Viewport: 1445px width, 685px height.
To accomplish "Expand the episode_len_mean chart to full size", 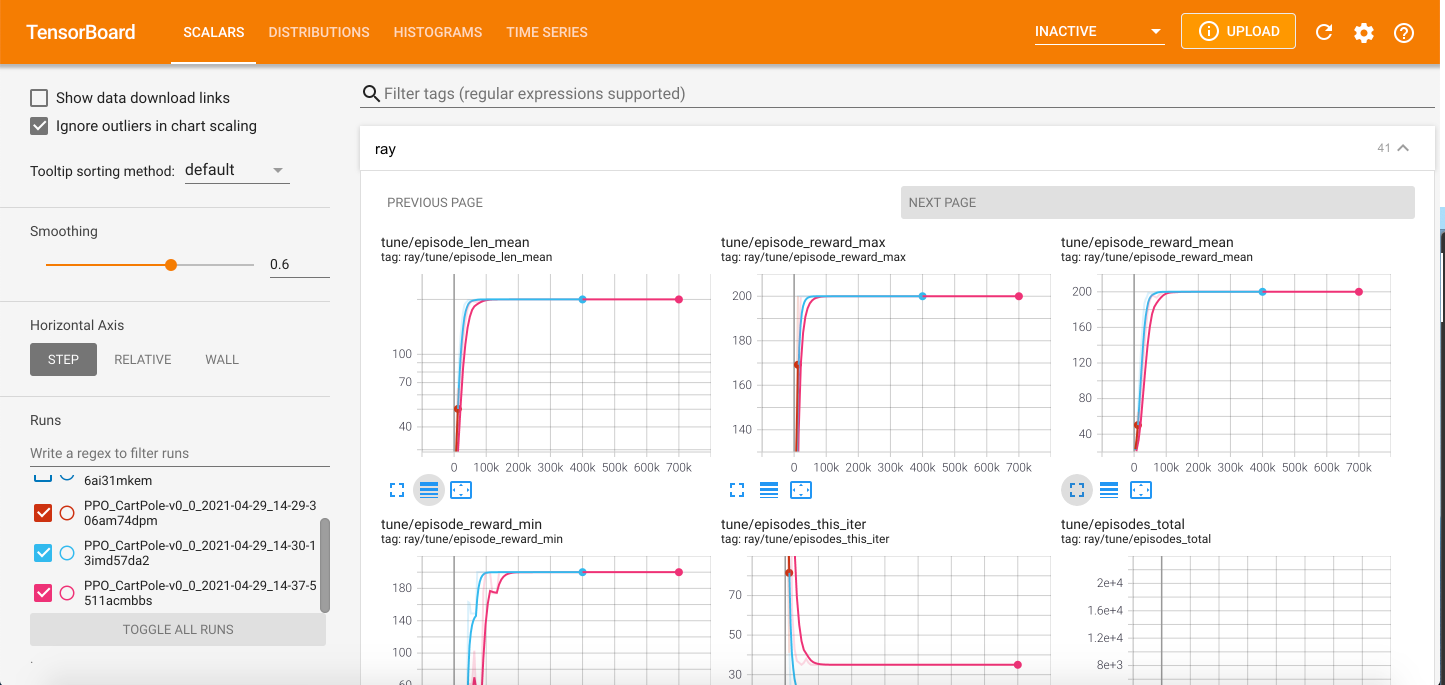I will [x=397, y=490].
